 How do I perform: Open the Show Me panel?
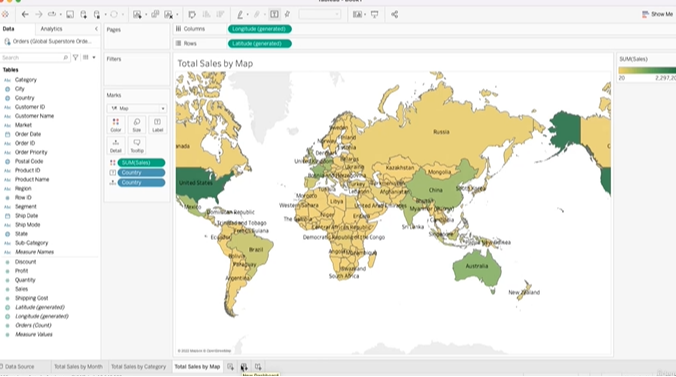coord(657,14)
